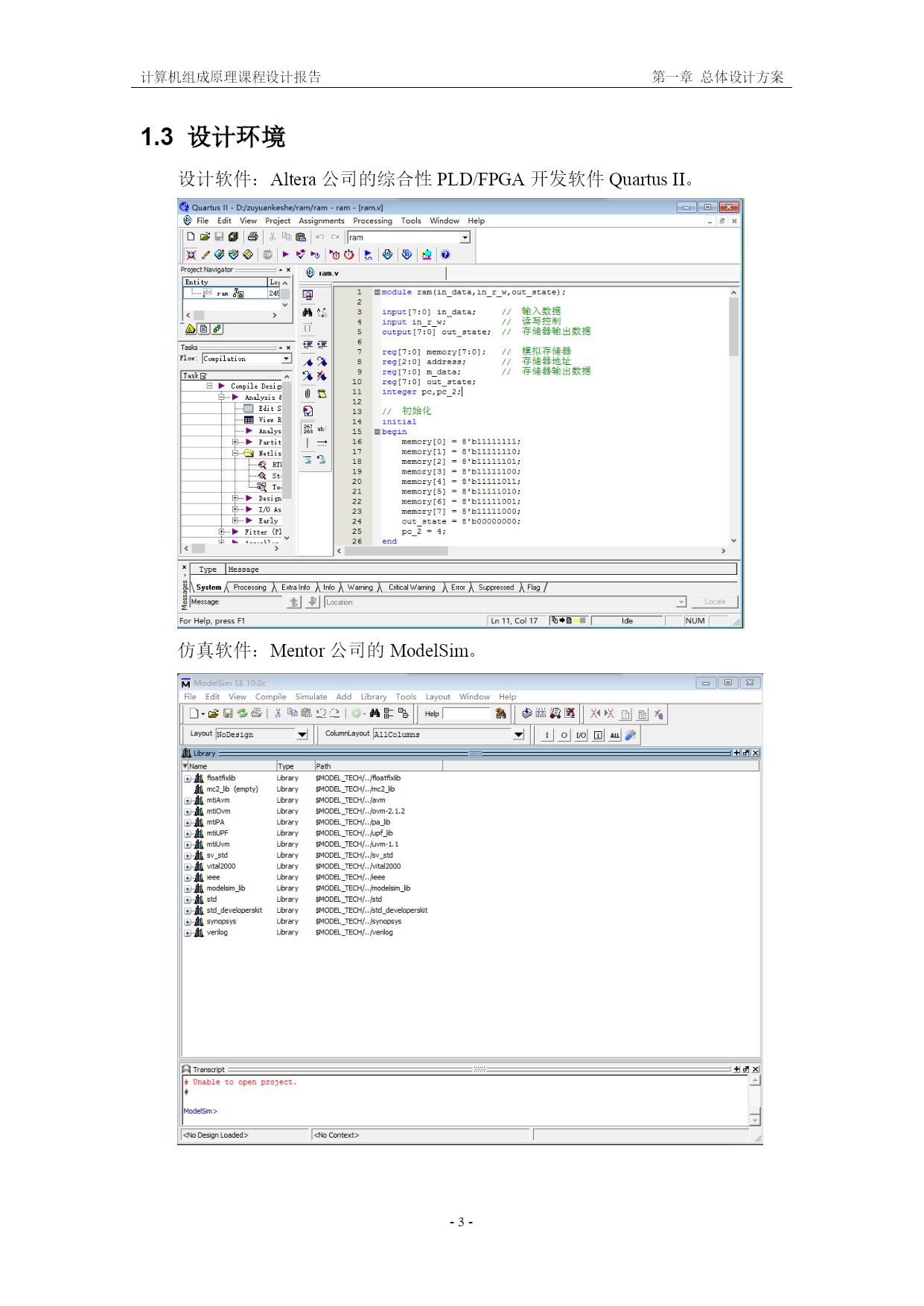Click the vertical scrollbar of the code editor

pos(733,415)
